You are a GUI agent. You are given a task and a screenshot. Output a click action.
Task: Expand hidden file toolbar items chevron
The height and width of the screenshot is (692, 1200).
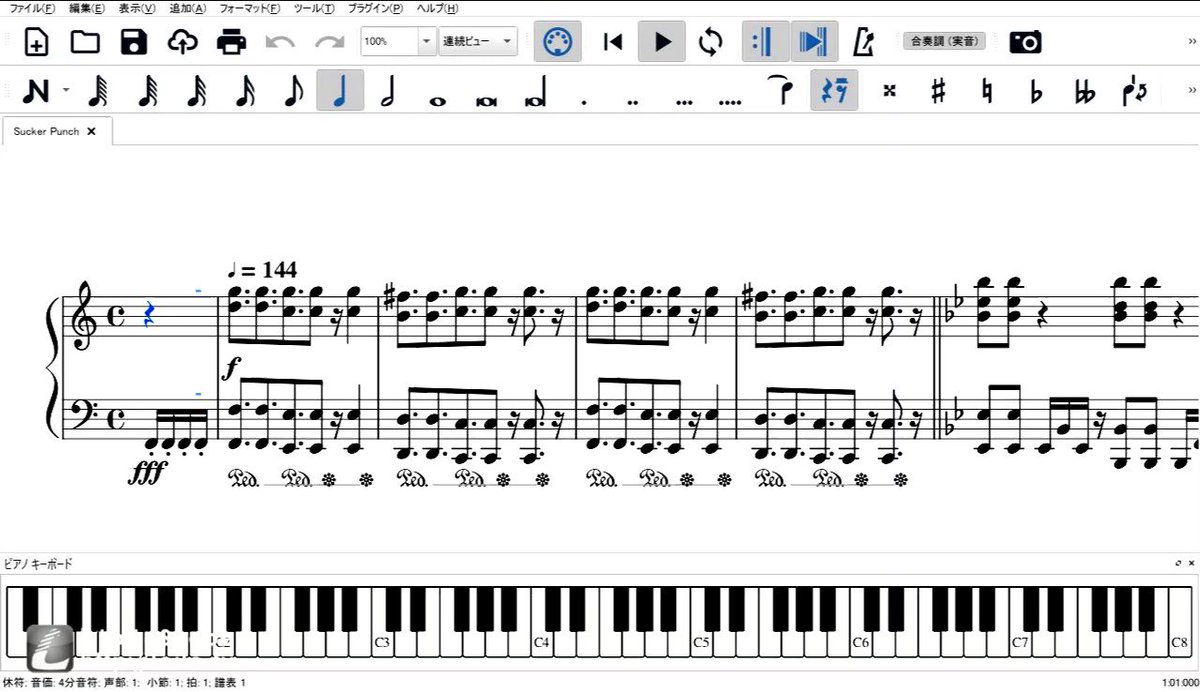(x=1192, y=42)
